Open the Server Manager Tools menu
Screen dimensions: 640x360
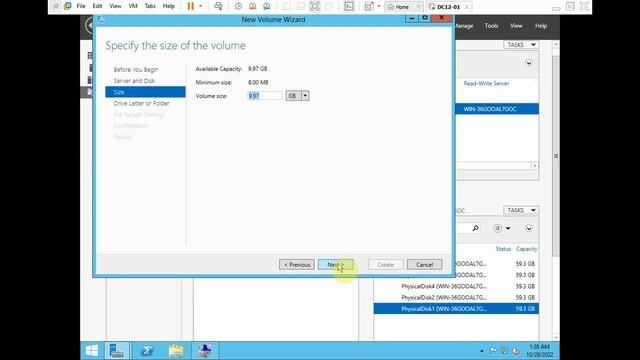click(491, 26)
